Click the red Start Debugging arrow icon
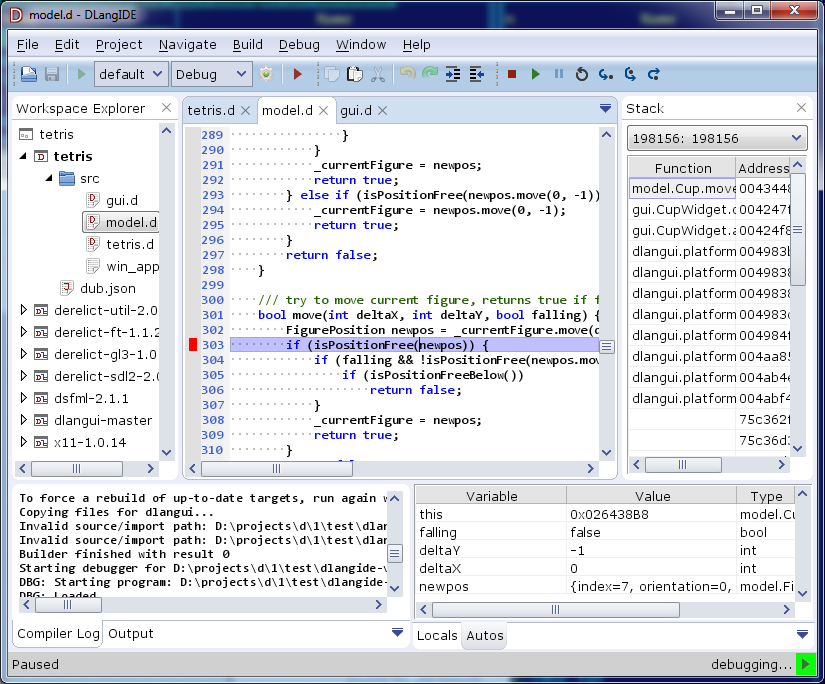This screenshot has width=825, height=684. 297,74
